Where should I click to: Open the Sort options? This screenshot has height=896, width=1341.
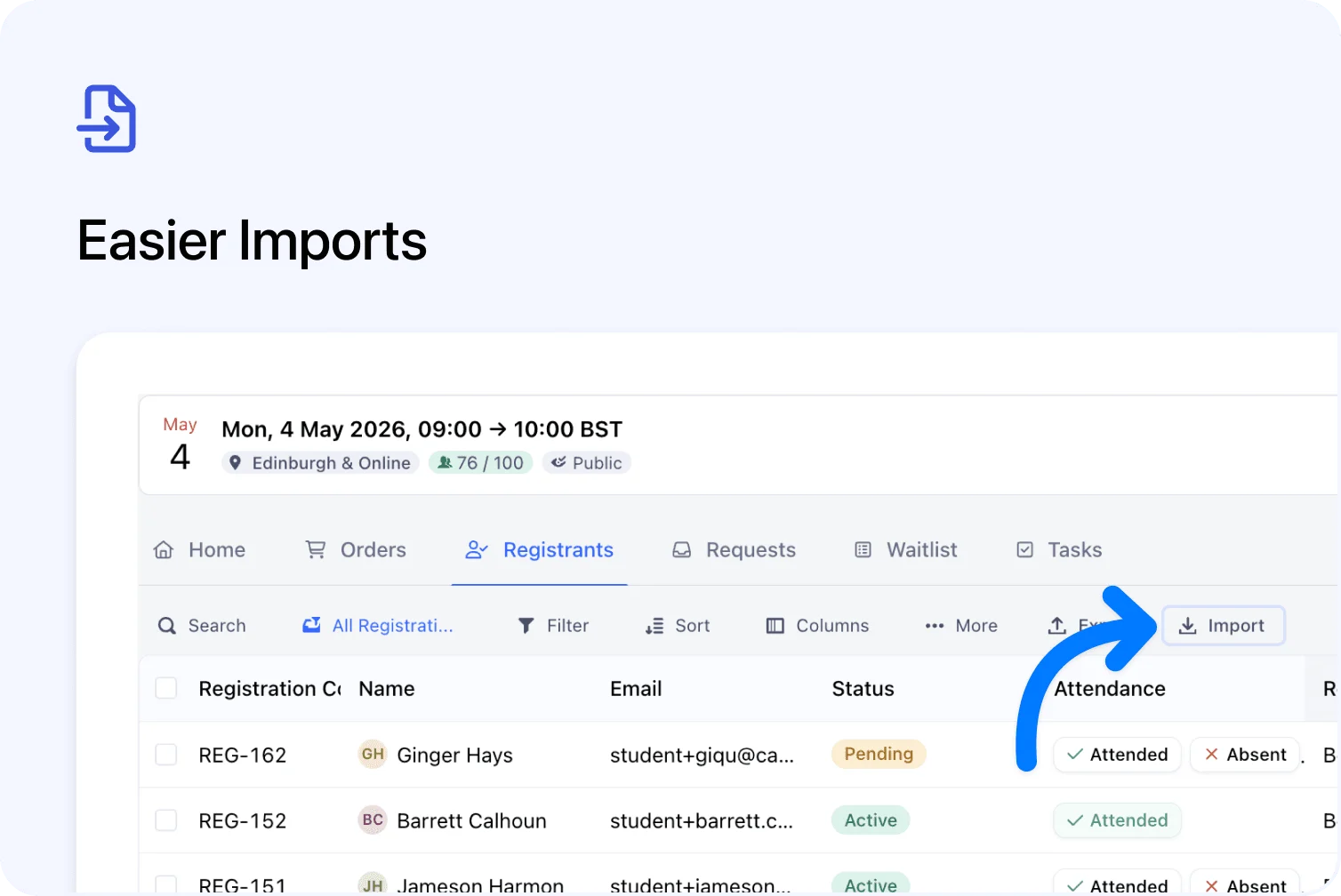tap(678, 626)
